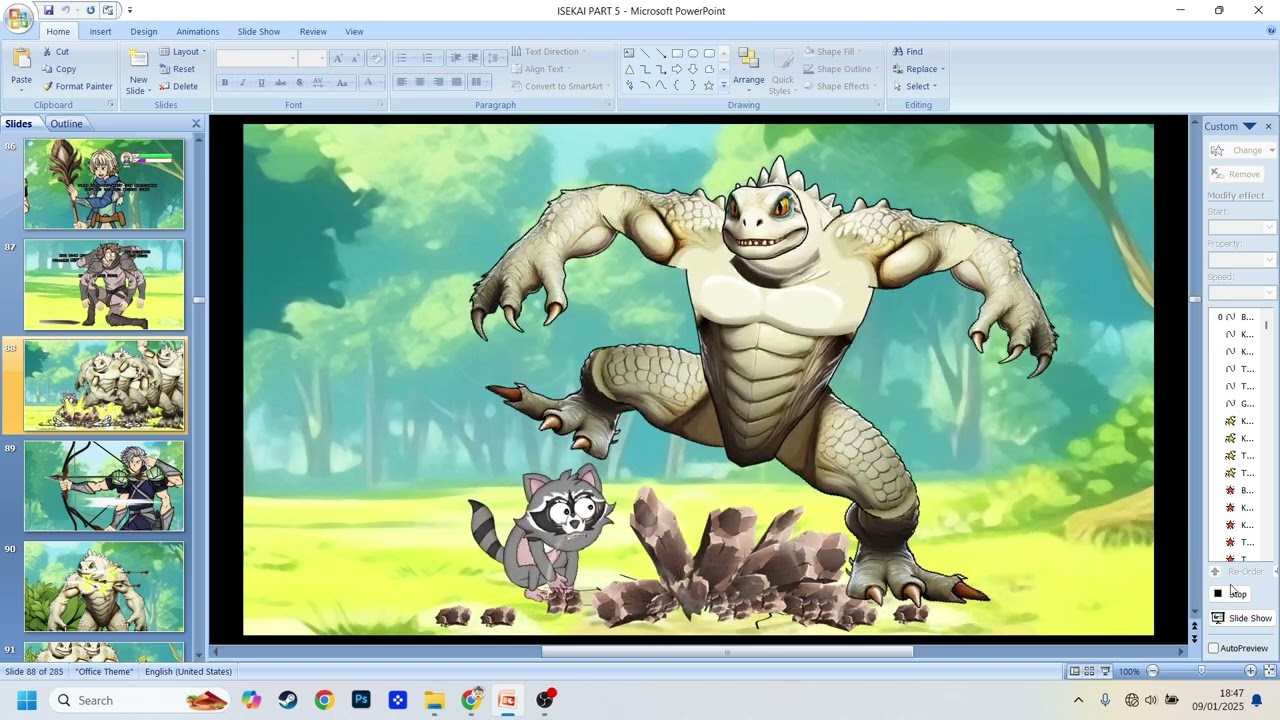Click the horizontal scrollbar under slide
Screen dimensions: 1280x720
727,652
